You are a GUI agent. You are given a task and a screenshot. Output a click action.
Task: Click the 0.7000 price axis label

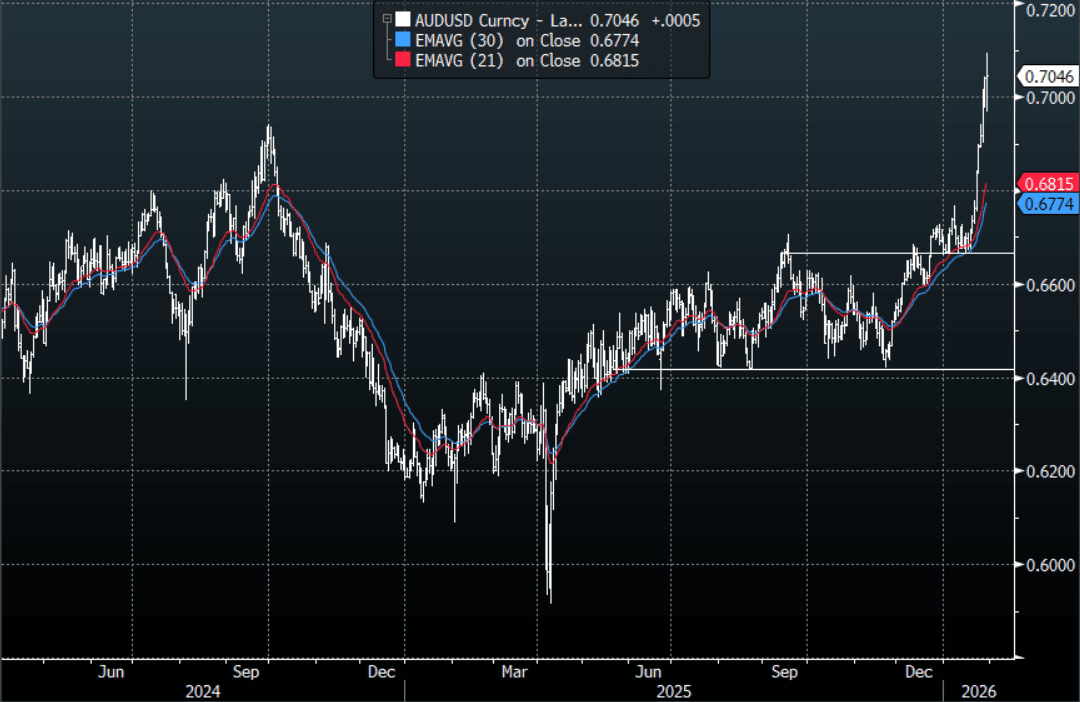click(x=1050, y=98)
